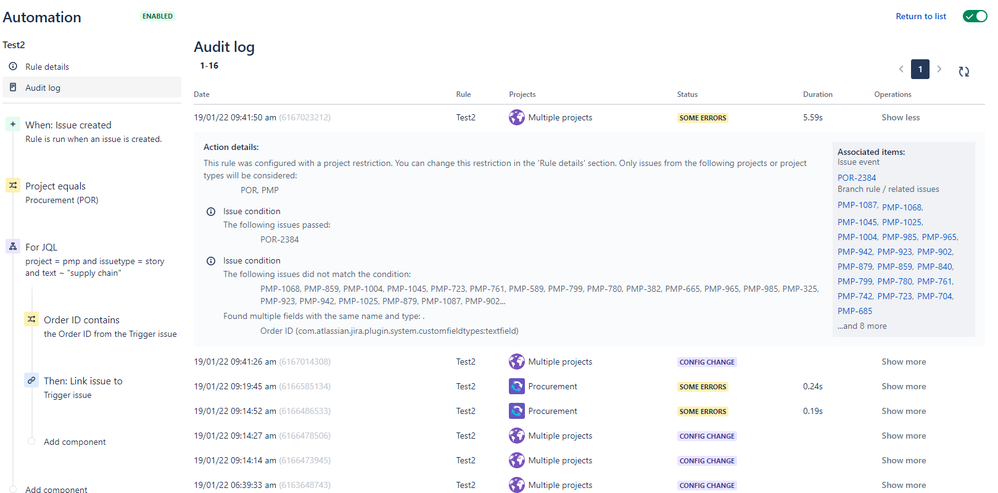Click the Date column header
The width and height of the screenshot is (998, 493).
tap(201, 94)
